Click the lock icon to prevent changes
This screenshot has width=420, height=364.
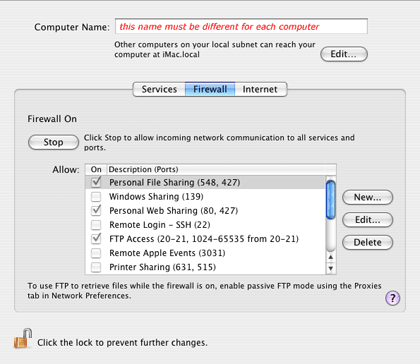23,339
